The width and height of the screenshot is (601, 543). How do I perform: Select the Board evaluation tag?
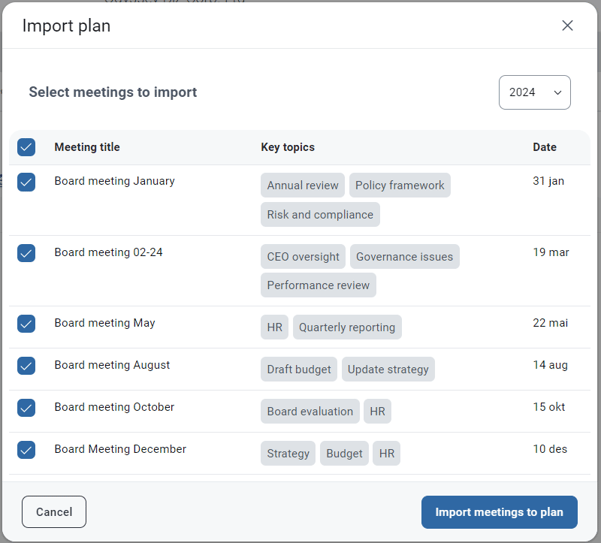[310, 411]
